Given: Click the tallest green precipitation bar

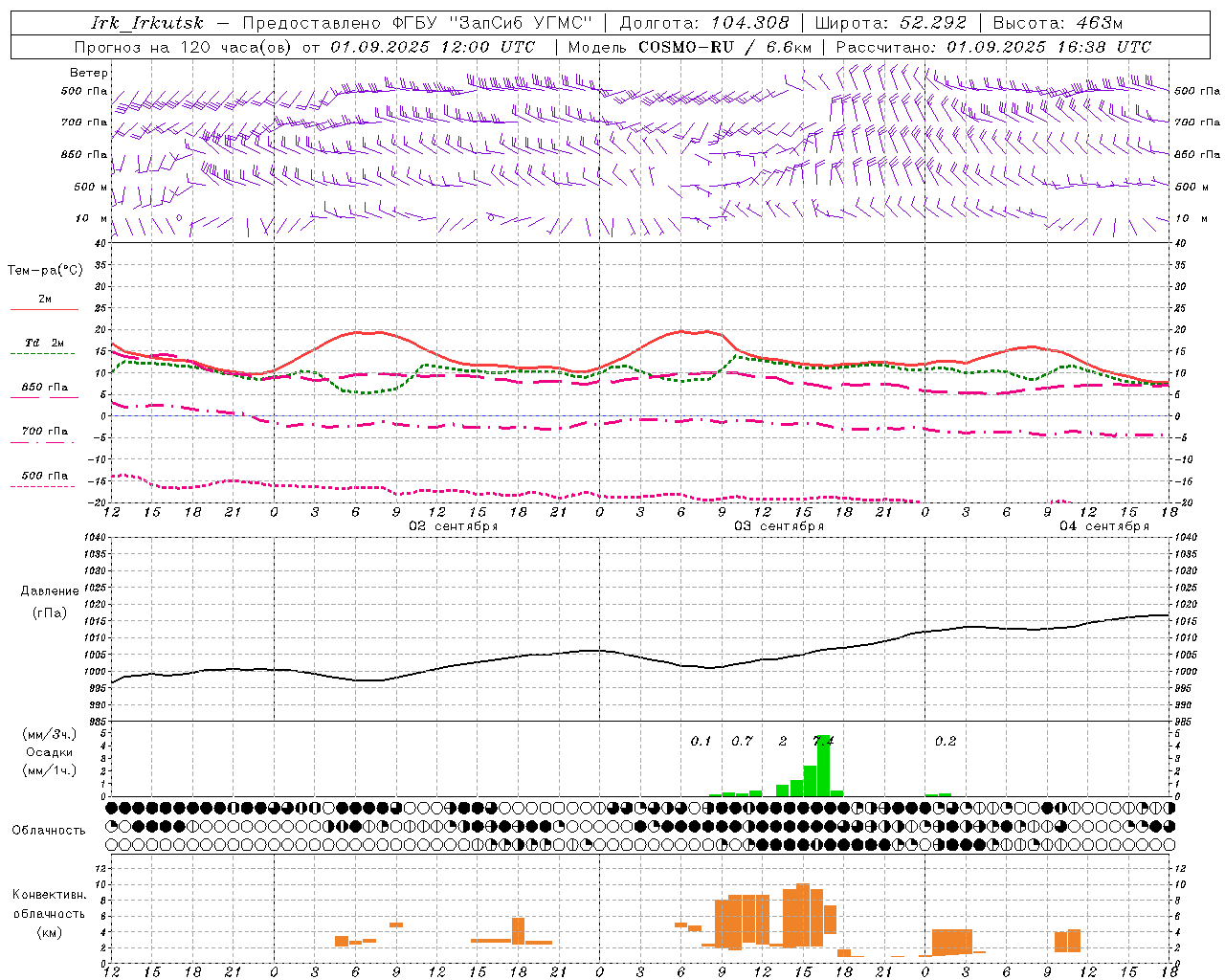Looking at the screenshot, I should (x=823, y=766).
